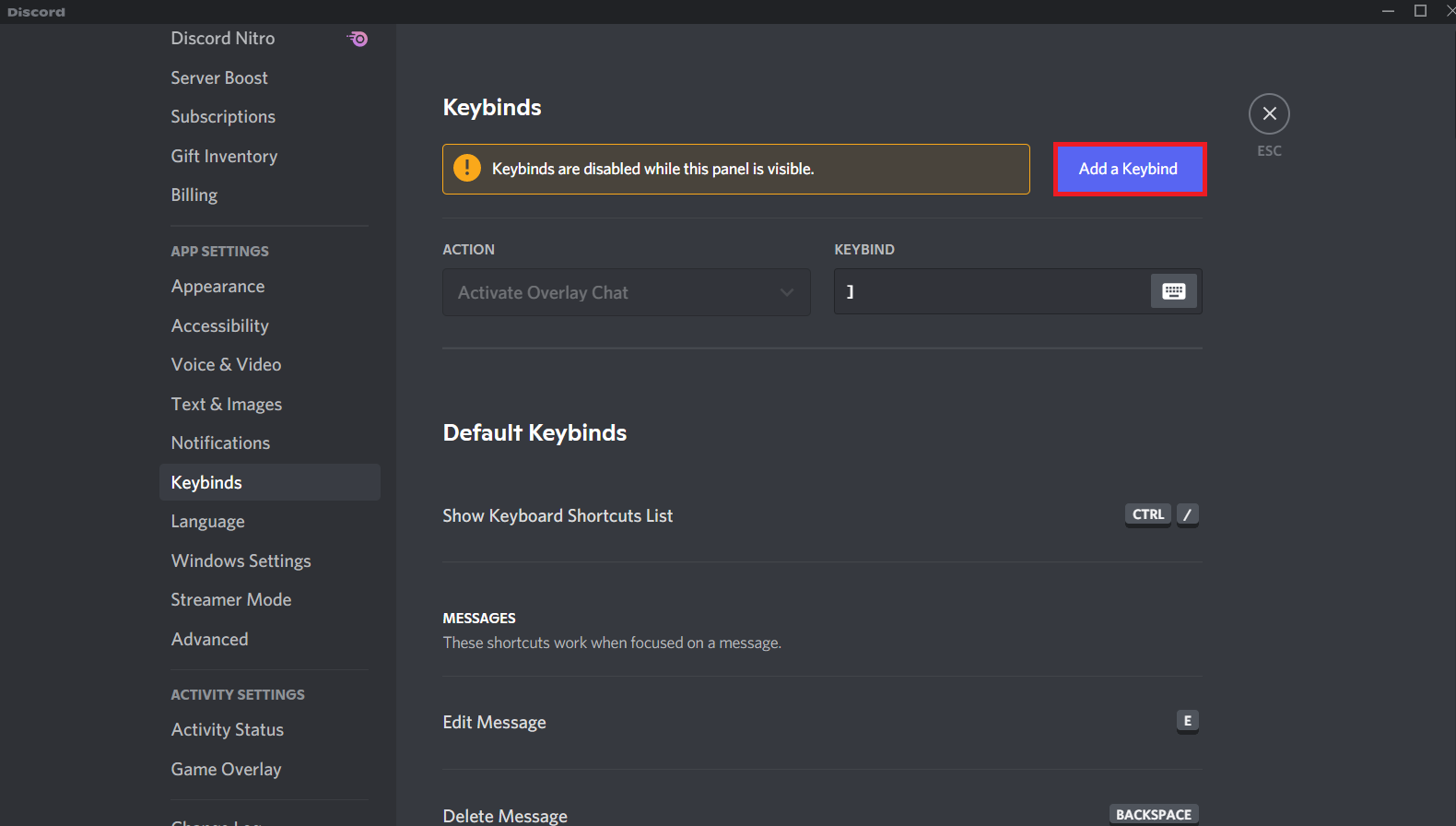Open the Game Overlay settings
The height and width of the screenshot is (826, 1456).
(226, 769)
